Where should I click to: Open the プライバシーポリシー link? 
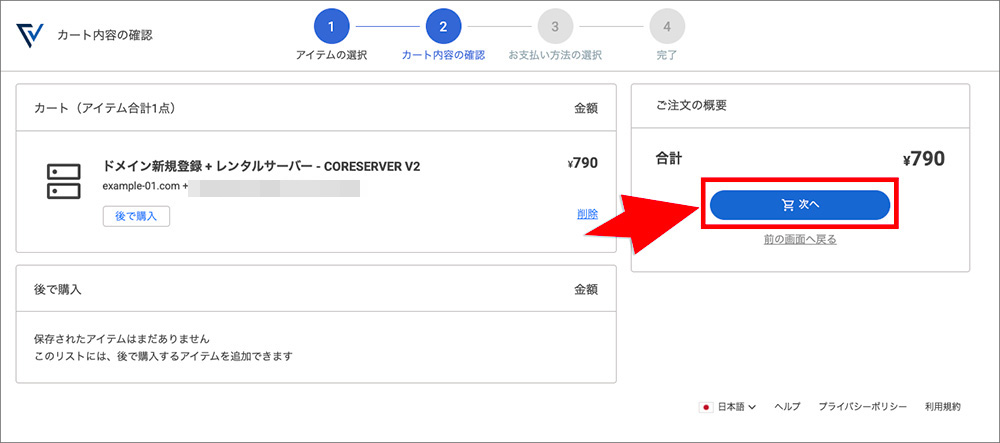862,407
